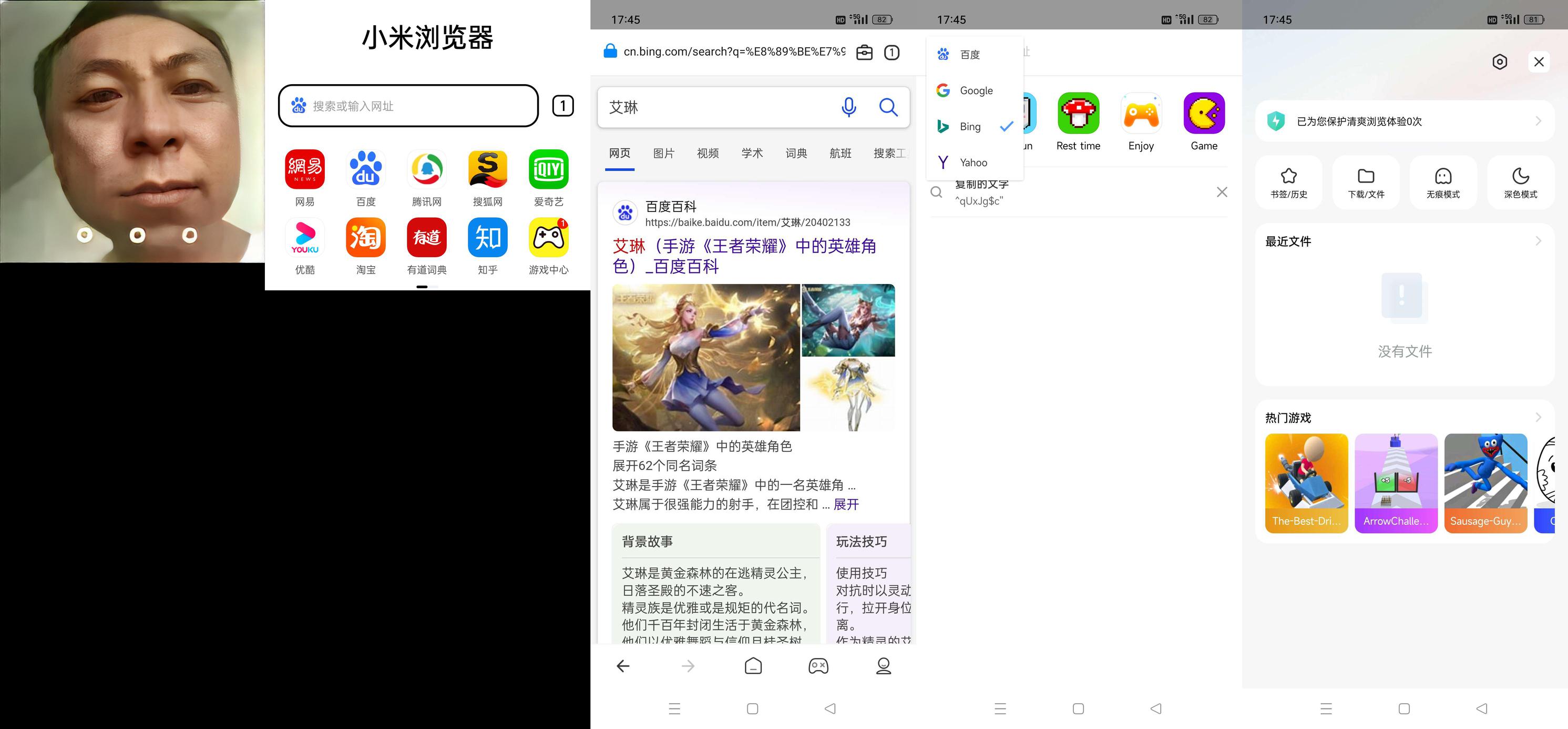
Task: Open 书签/历史 bookmarks and history
Action: [x=1288, y=183]
